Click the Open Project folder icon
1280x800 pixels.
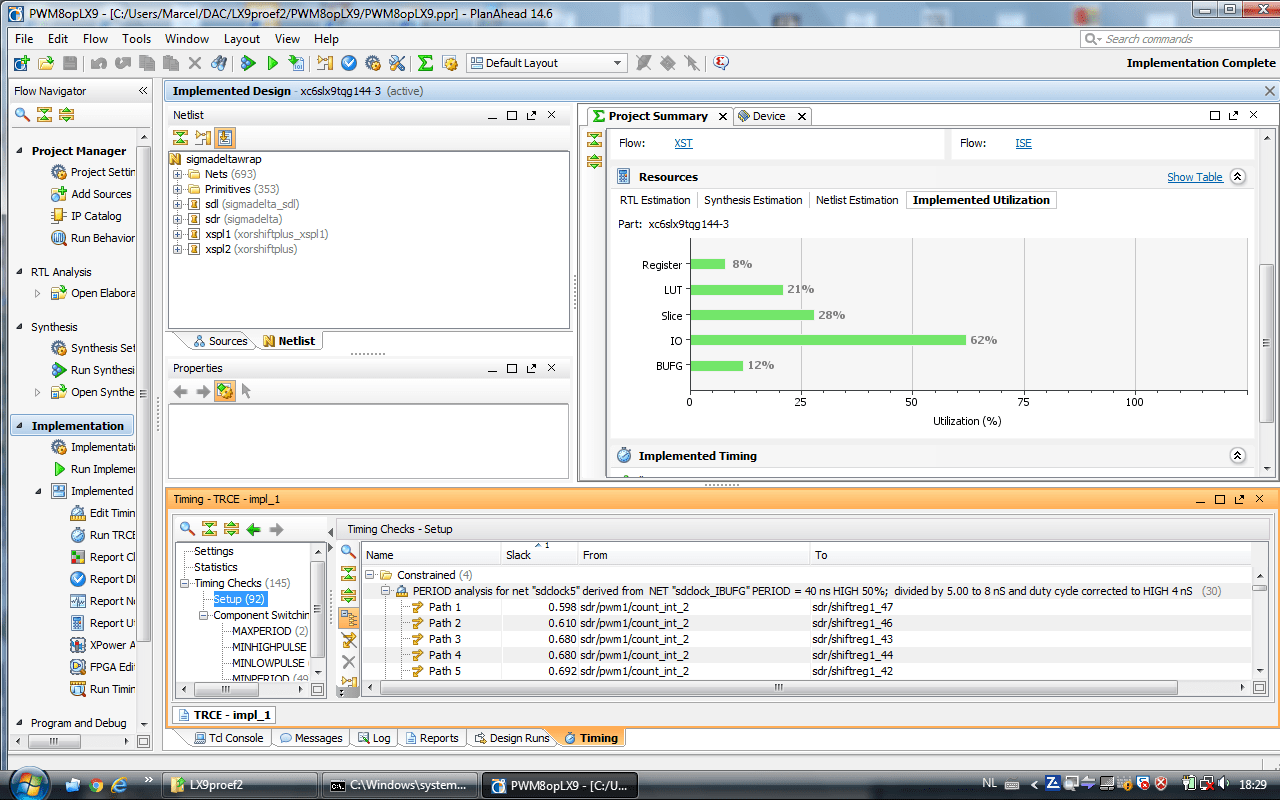click(x=45, y=63)
